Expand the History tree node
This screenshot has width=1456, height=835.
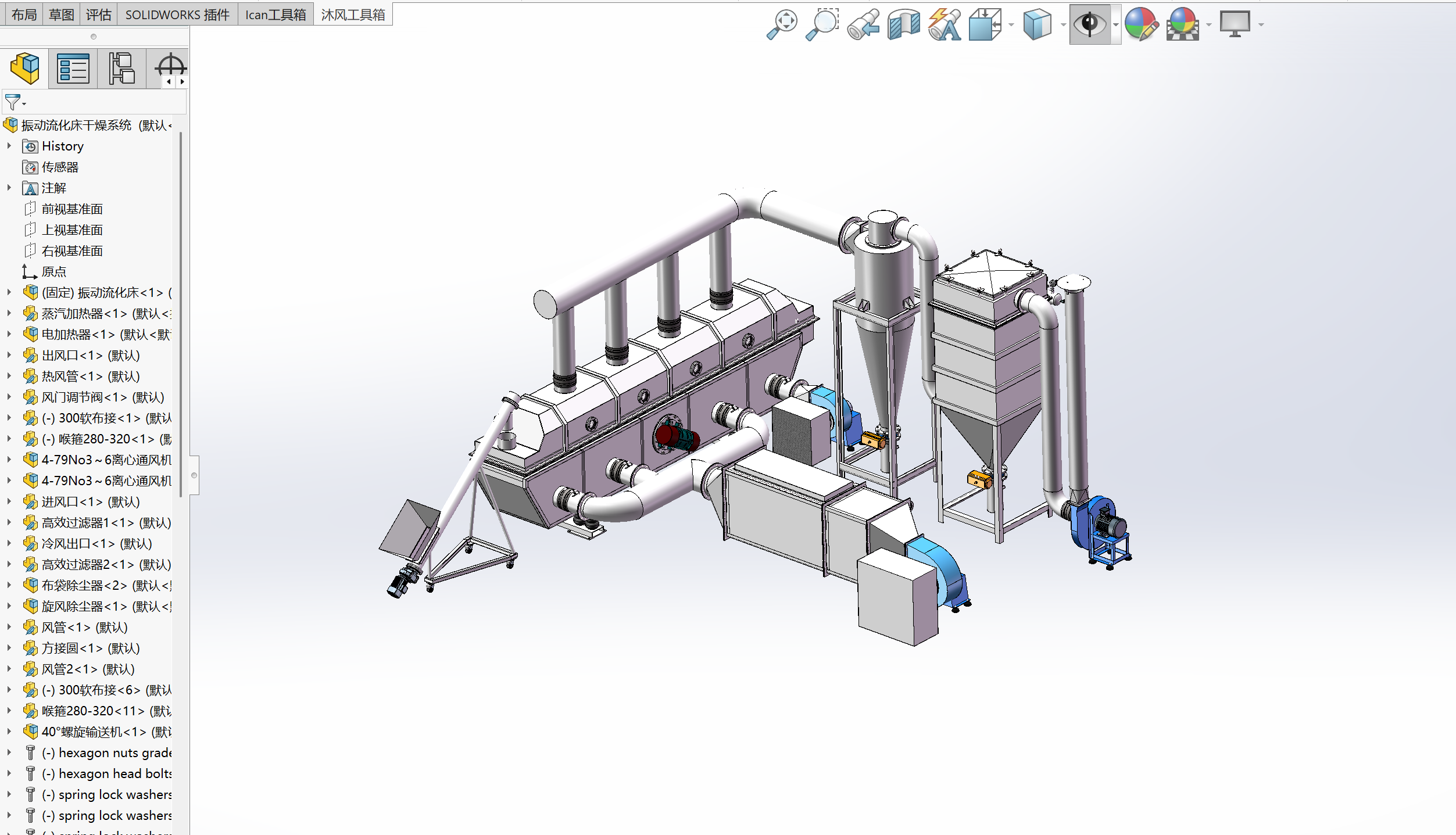[9, 146]
